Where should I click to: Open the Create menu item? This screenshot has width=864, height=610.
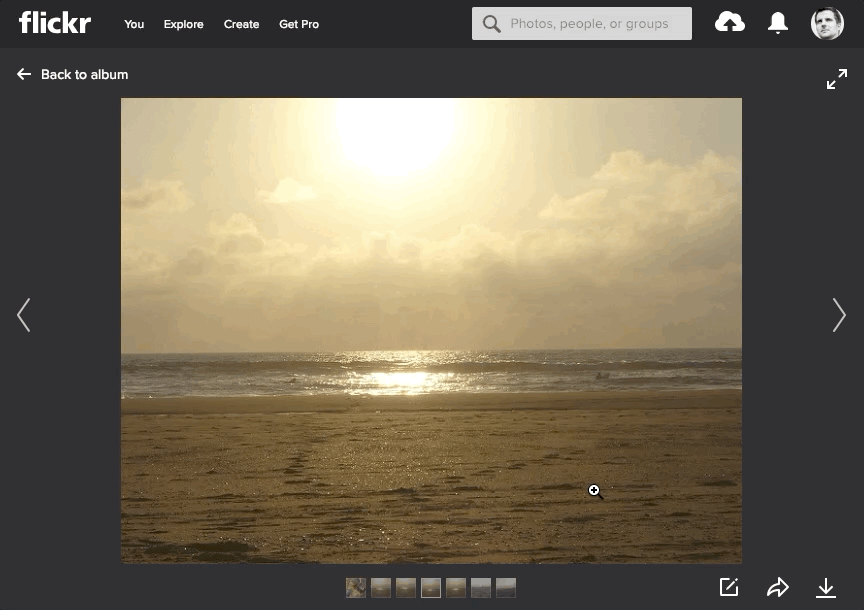tap(241, 24)
